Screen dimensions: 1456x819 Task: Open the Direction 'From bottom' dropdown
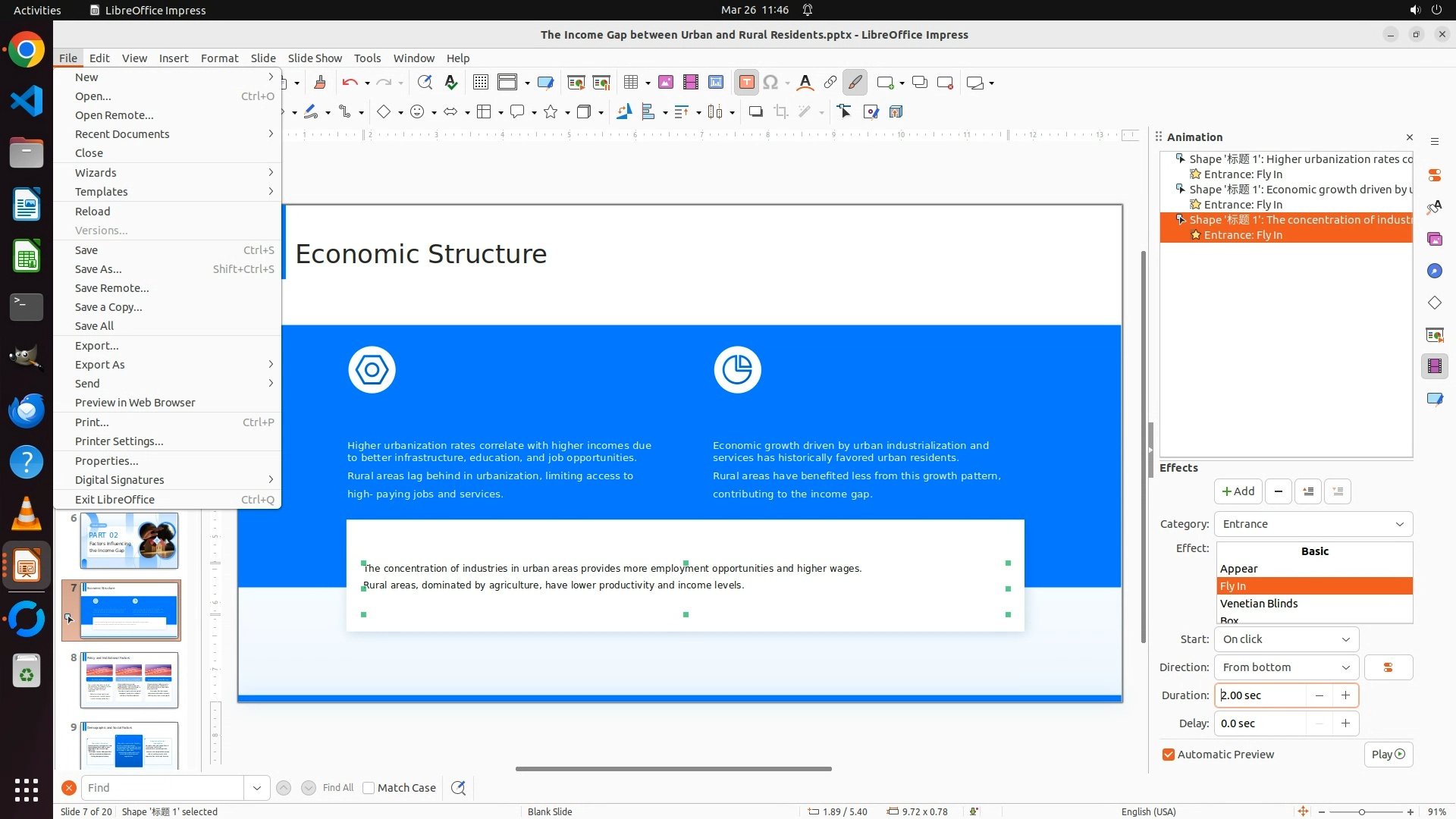[1286, 667]
